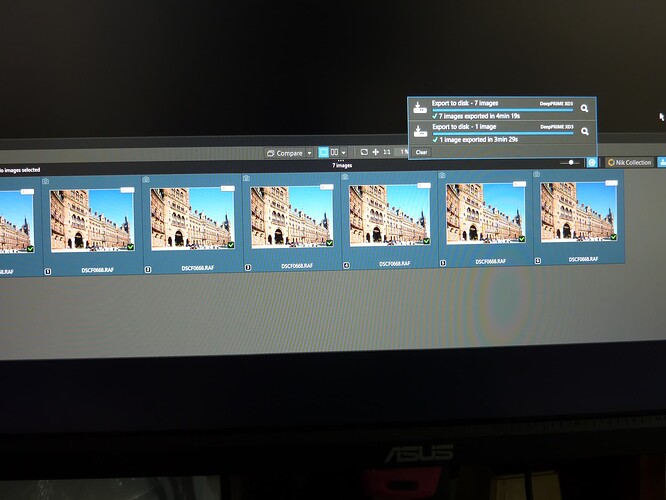Click the zoom percentage field
This screenshot has height=500, width=666.
coord(403,152)
